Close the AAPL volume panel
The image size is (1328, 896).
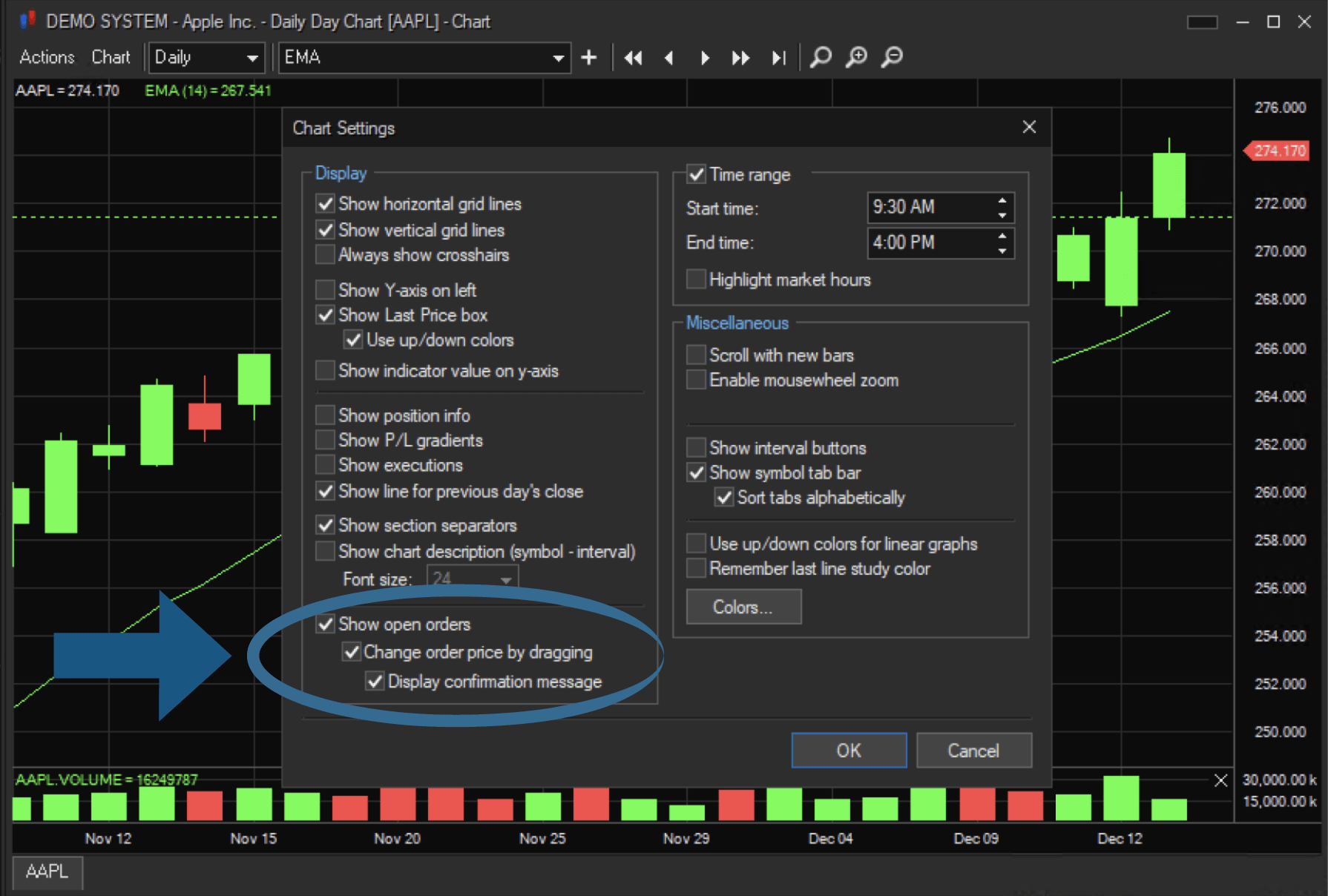tap(1220, 780)
